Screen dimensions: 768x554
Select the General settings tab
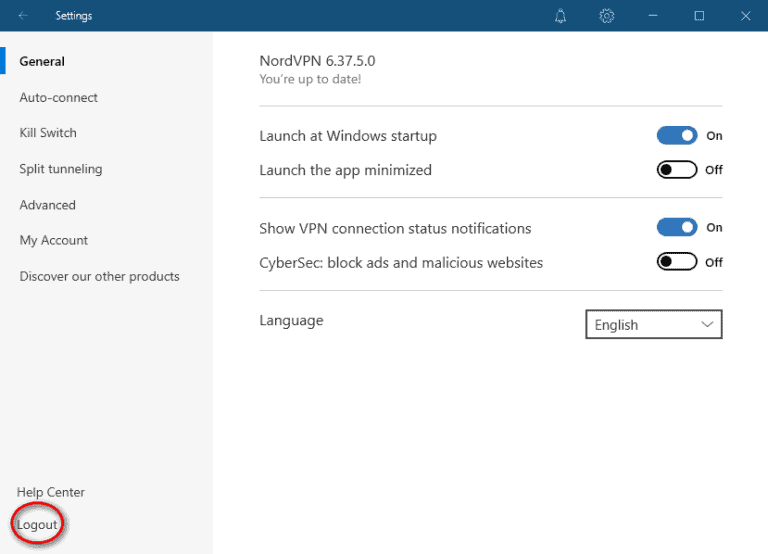coord(42,61)
